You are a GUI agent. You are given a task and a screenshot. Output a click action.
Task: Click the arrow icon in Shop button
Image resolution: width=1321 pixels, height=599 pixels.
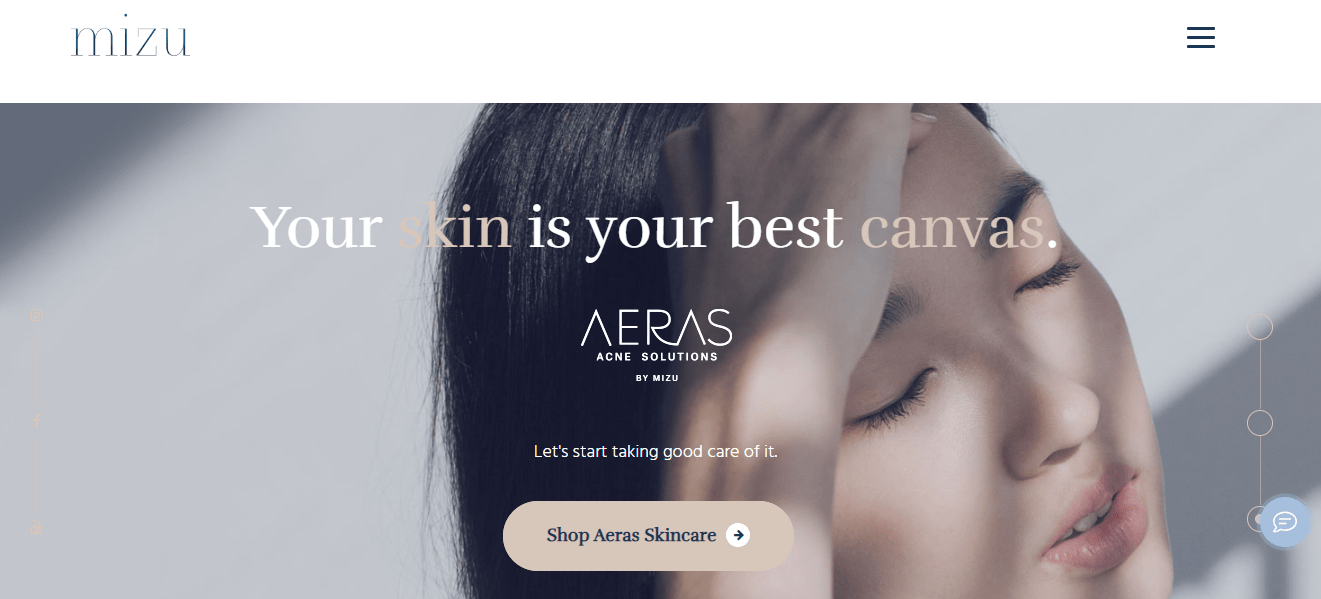738,535
